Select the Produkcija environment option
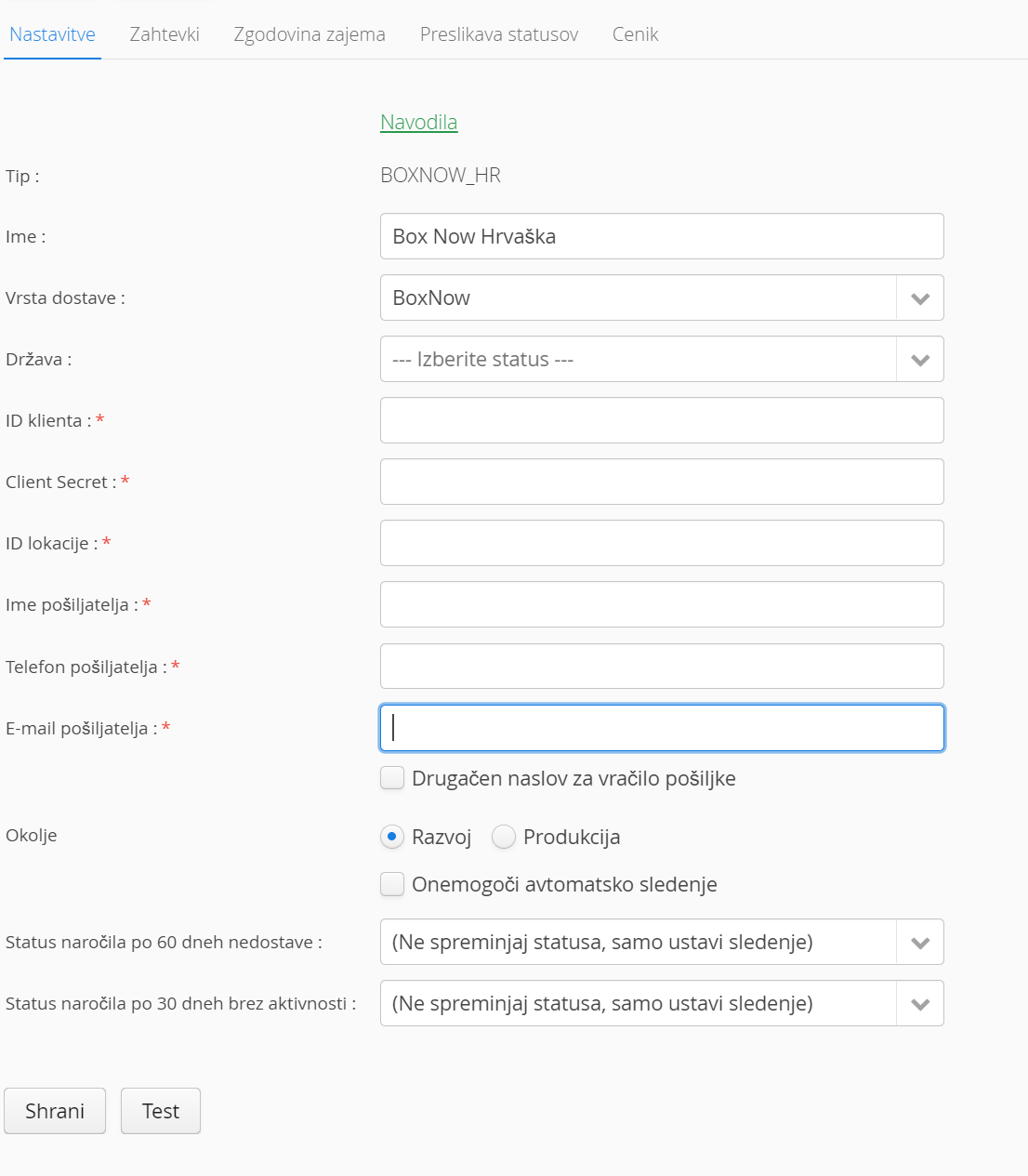Screen dimensions: 1028x1176 [504, 837]
